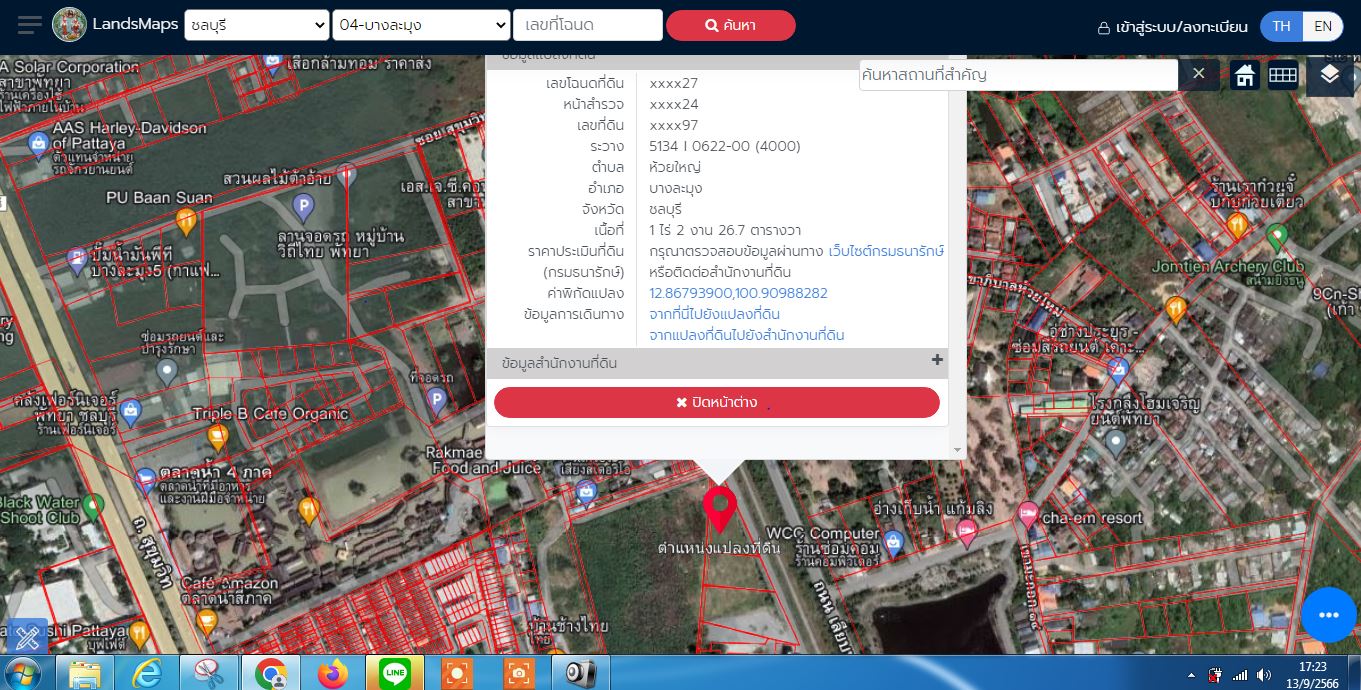
Task: Switch the language to EN
Action: 1322,26
